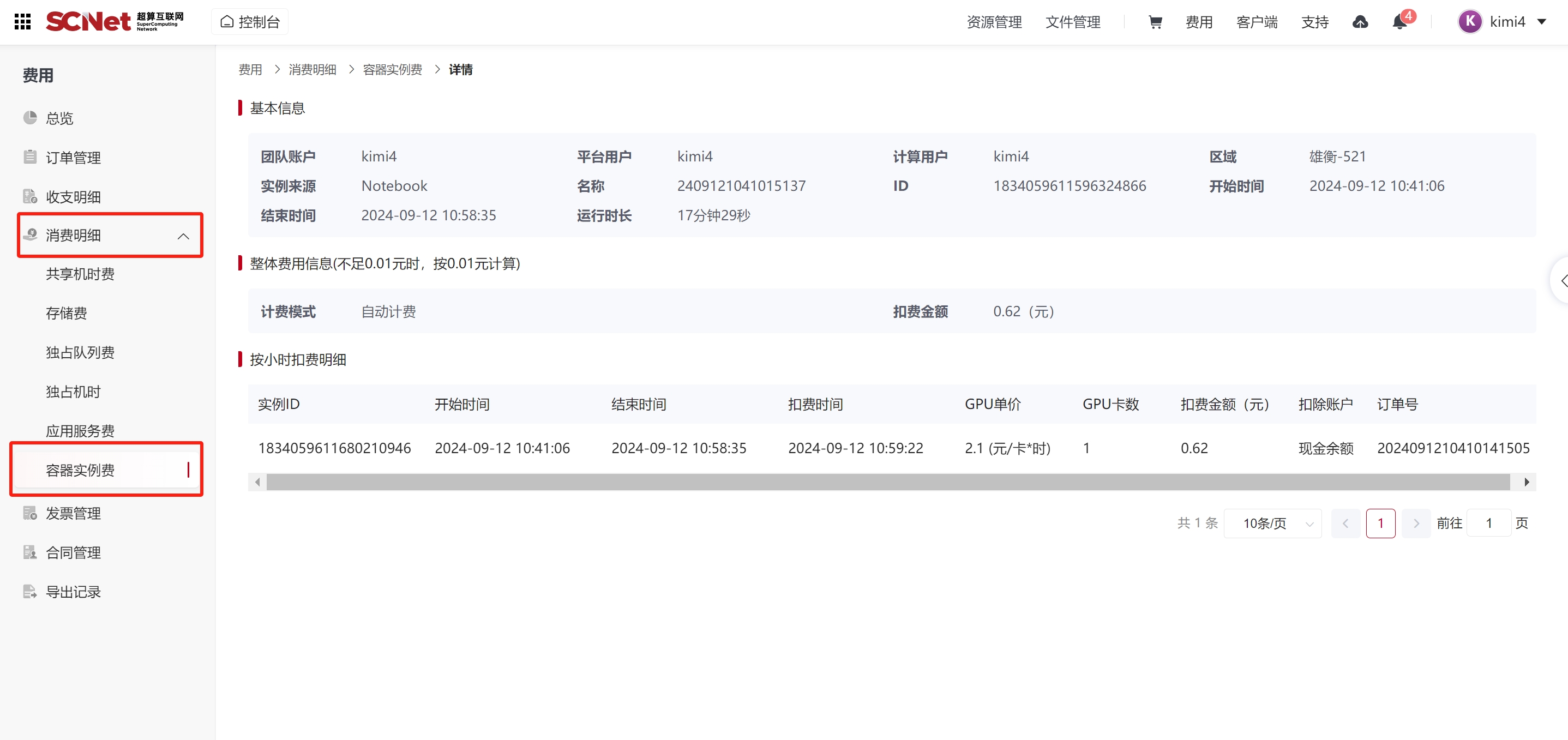Click 消费明细 breadcrumb link
1568x740 pixels.
(313, 69)
